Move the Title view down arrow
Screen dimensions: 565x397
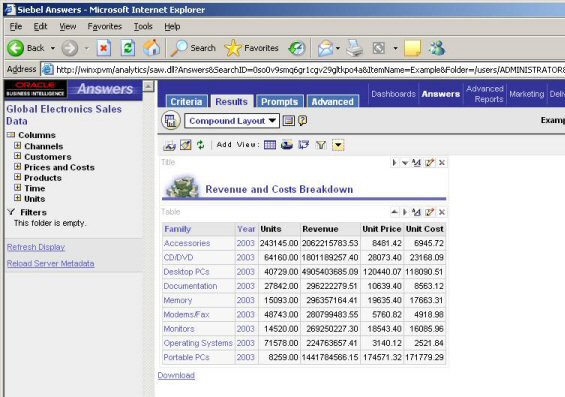tap(405, 163)
